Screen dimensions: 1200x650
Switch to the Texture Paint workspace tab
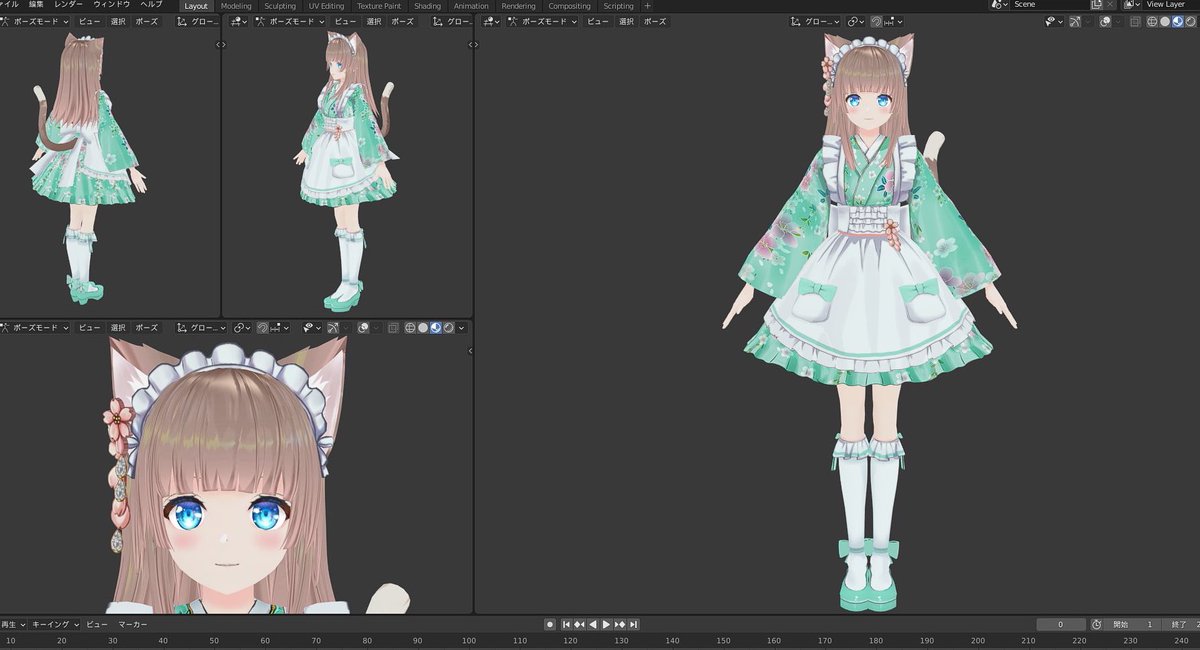(379, 6)
